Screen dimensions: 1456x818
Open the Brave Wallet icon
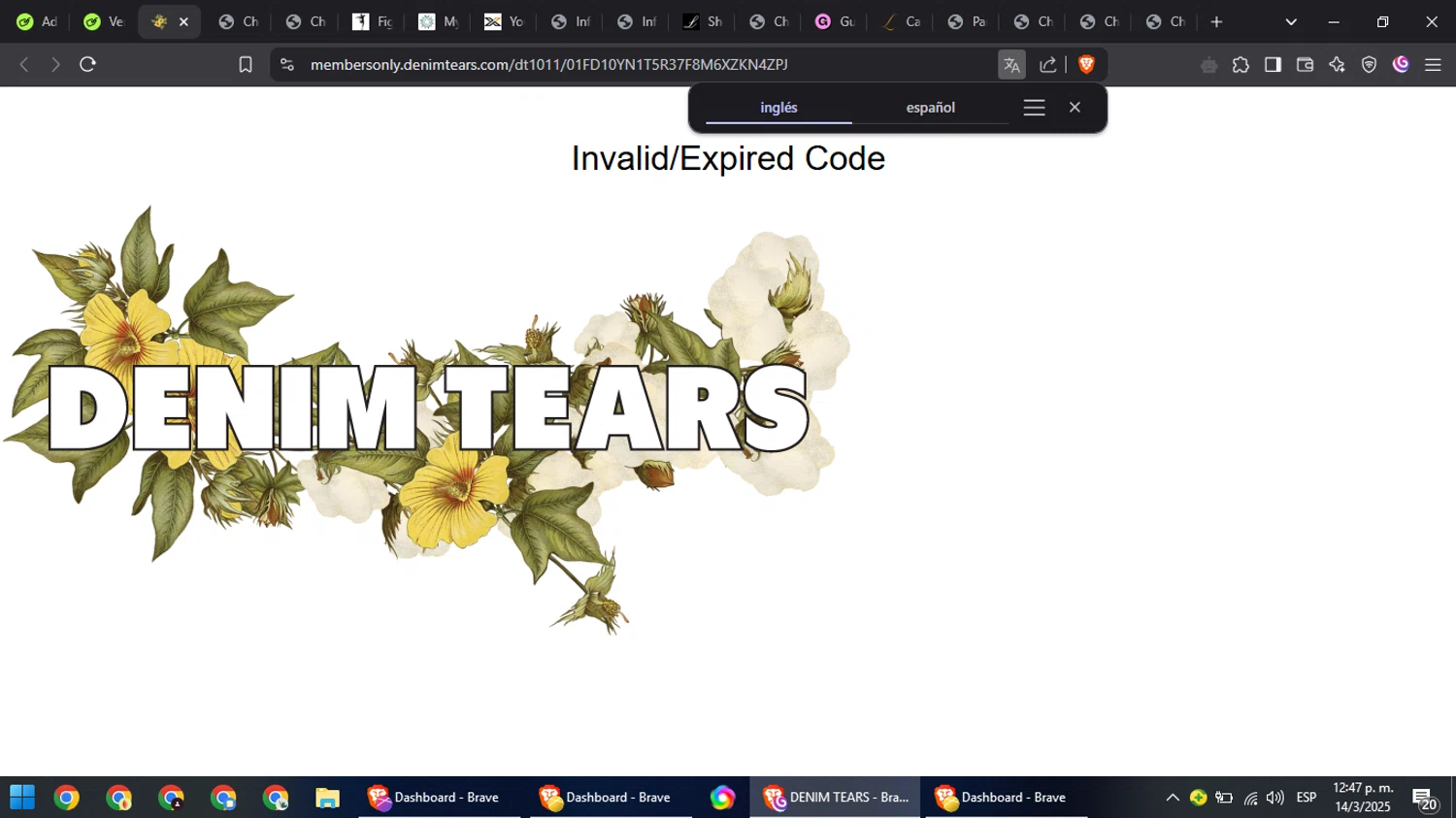click(x=1305, y=65)
